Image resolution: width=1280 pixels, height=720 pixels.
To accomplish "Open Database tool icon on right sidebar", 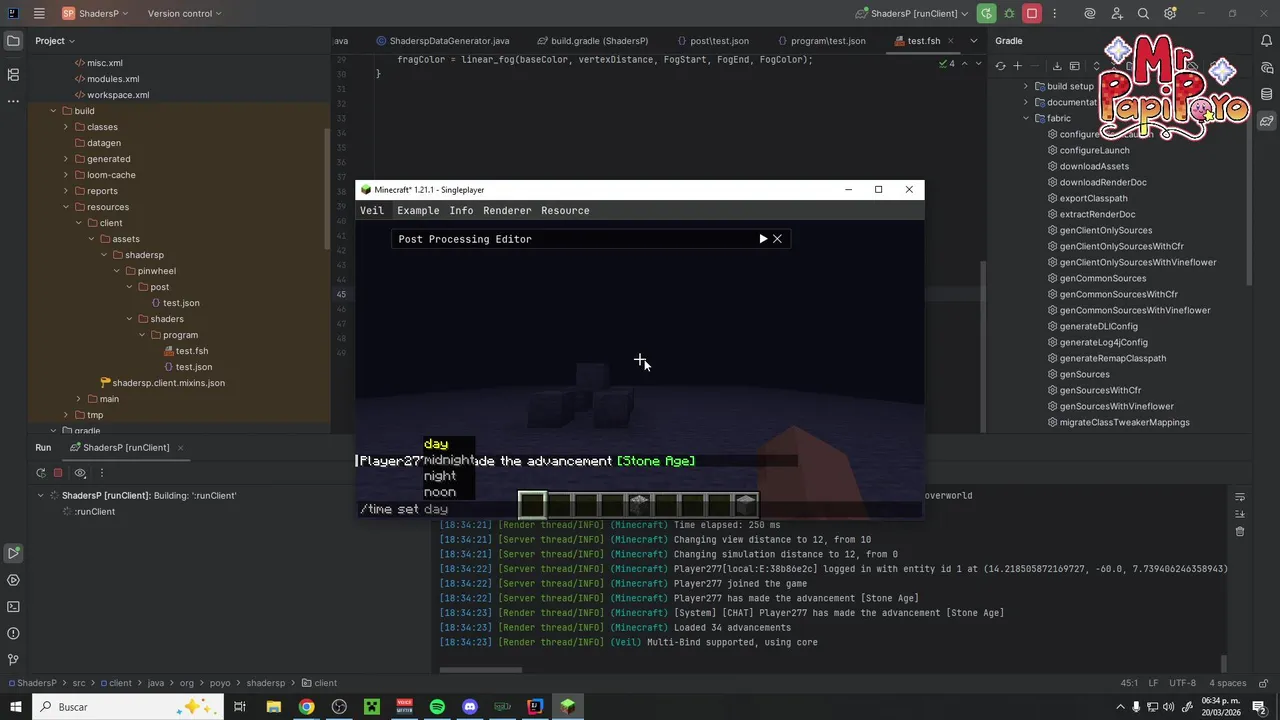I will point(1267,94).
